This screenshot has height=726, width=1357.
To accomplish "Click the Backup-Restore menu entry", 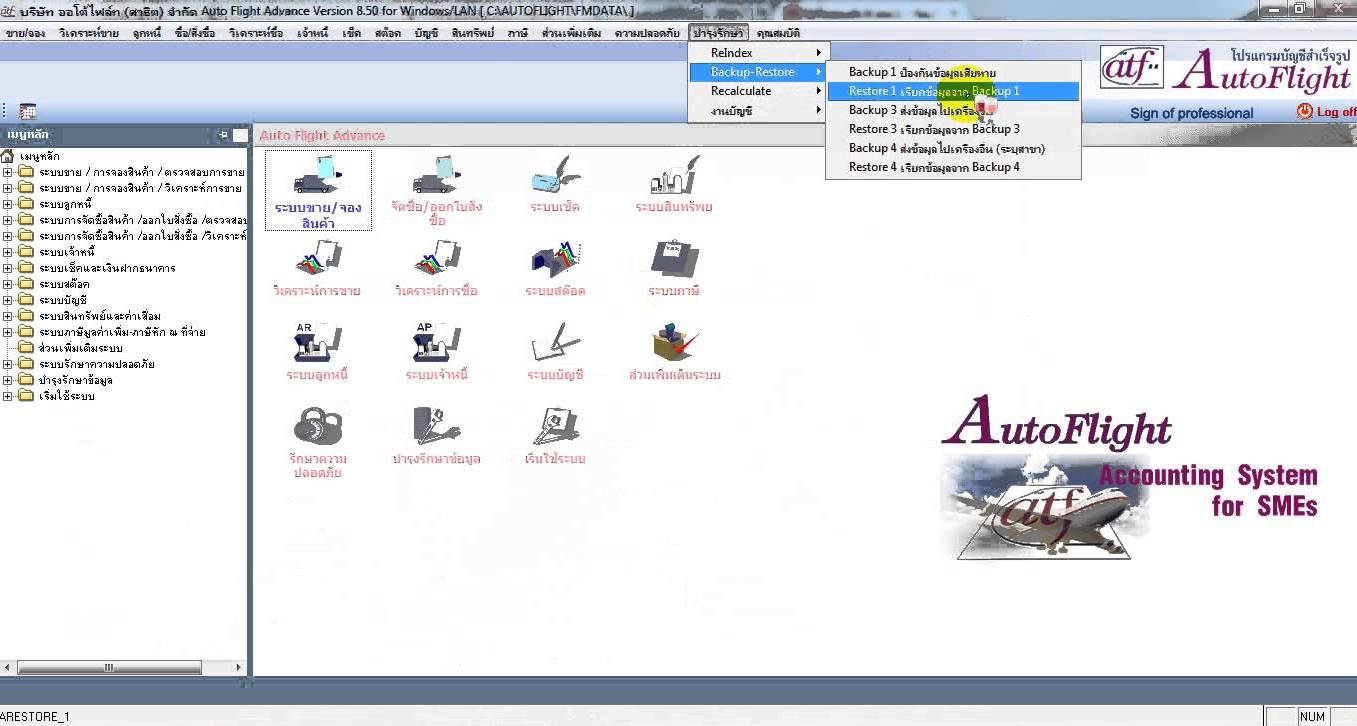I will pos(758,72).
